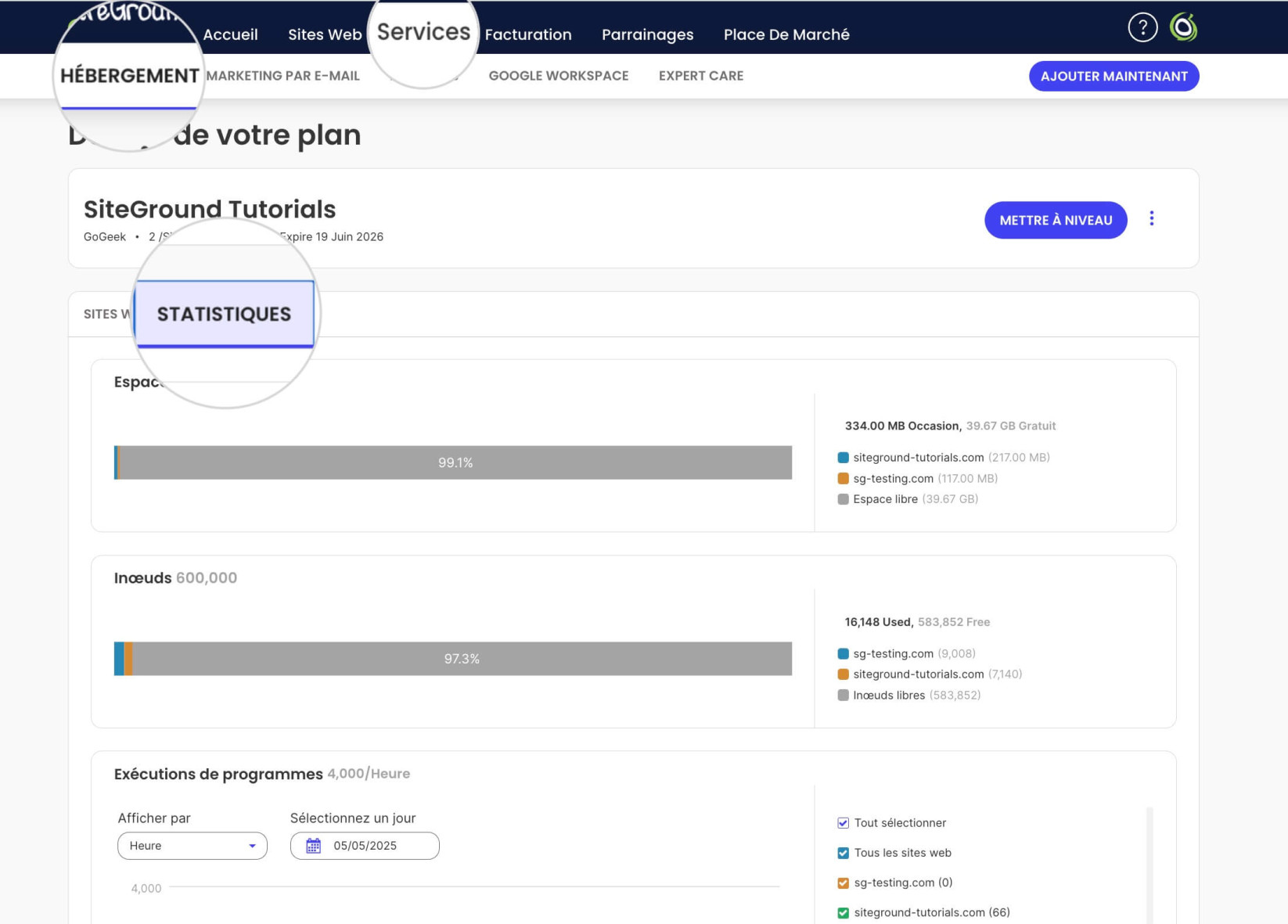Open Parrainages in the top menu
This screenshot has width=1288, height=924.
tap(647, 34)
